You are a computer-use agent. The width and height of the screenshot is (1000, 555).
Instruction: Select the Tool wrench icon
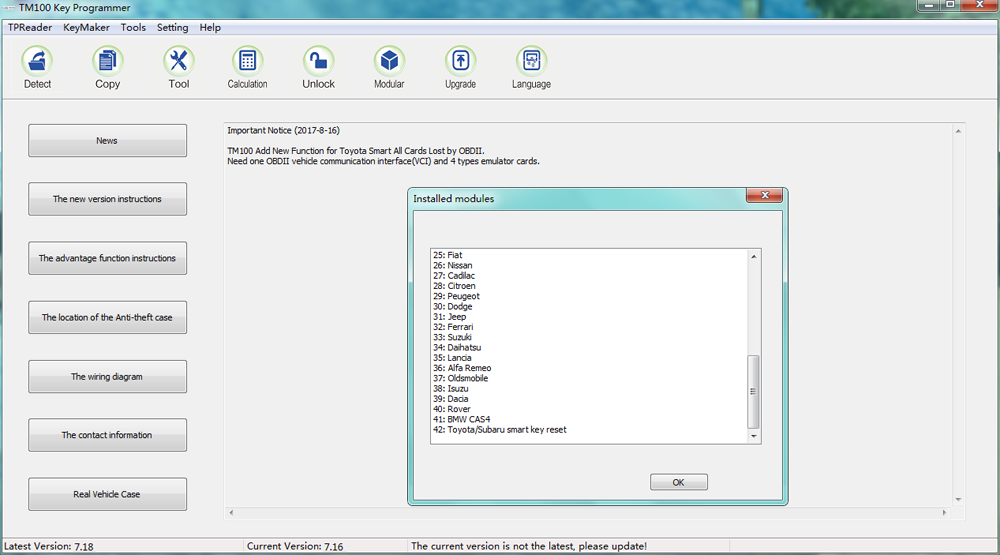point(179,67)
